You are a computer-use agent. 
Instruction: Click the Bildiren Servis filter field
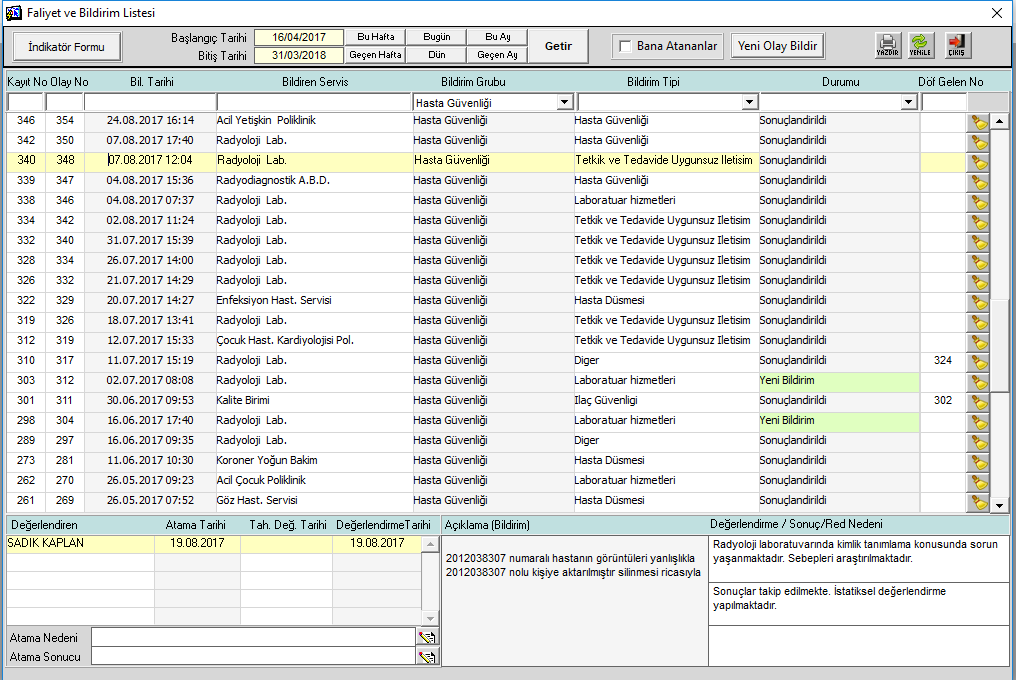313,102
